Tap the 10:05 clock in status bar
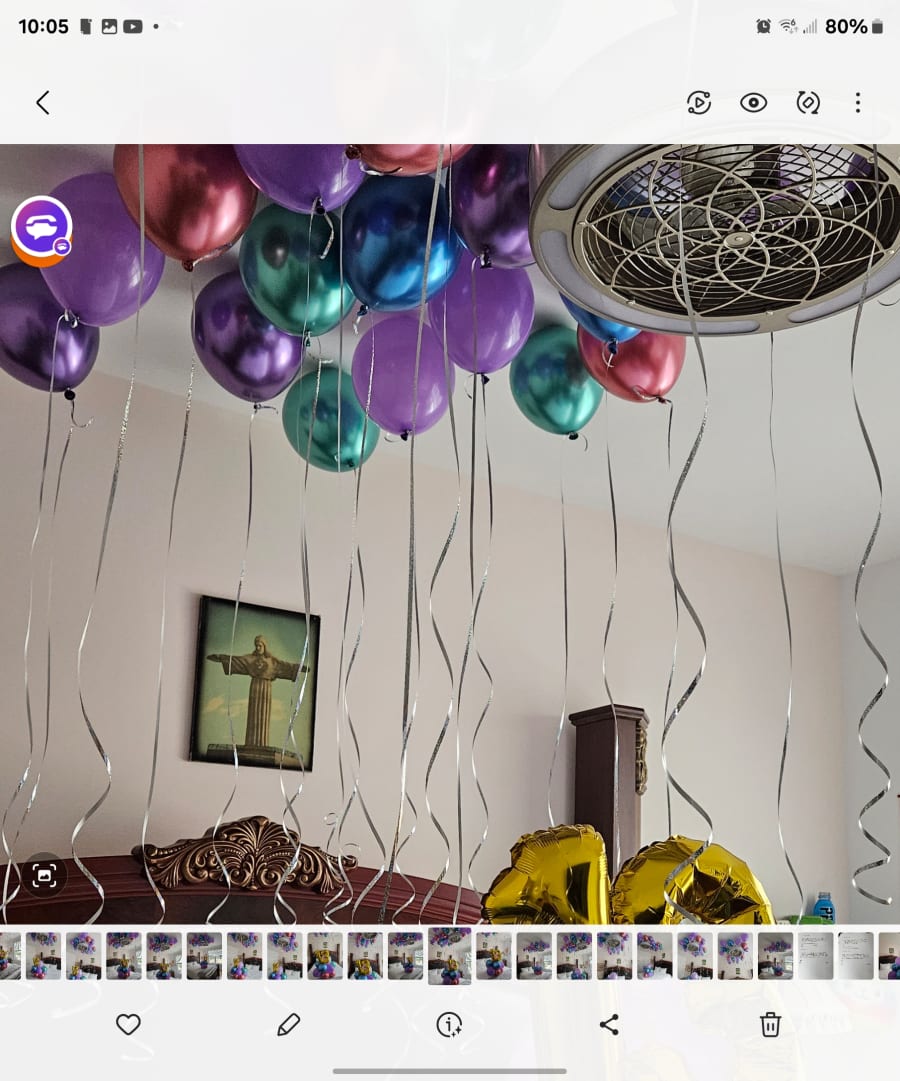The height and width of the screenshot is (1081, 900). pos(43,27)
